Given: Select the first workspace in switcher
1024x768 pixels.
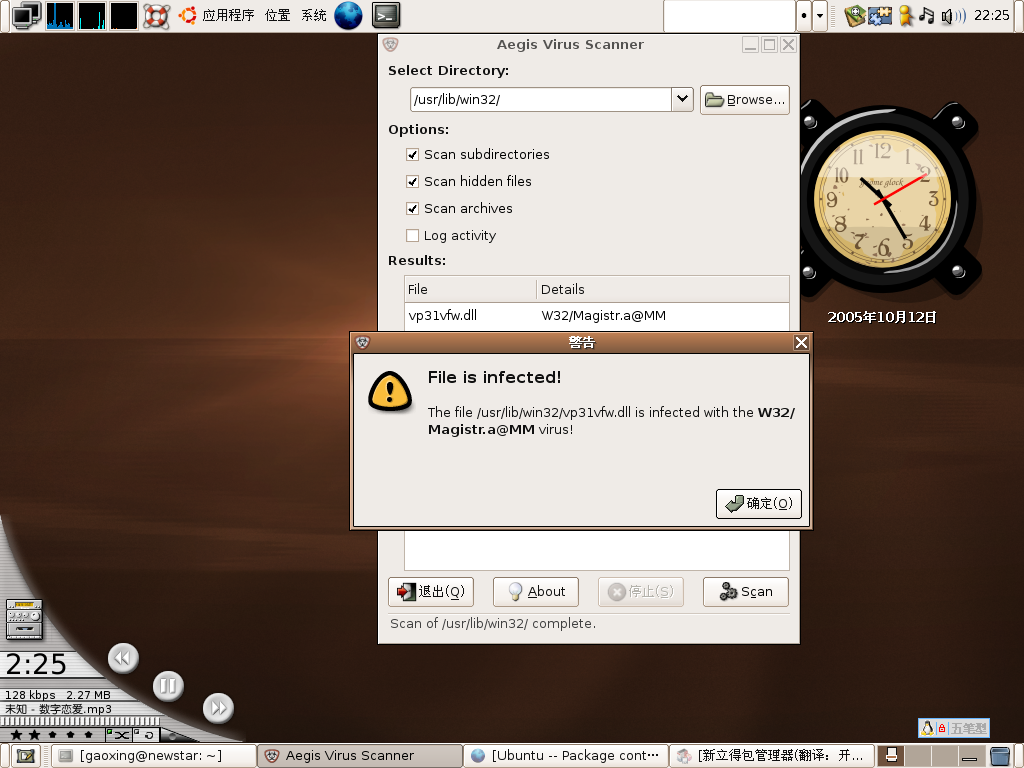Looking at the screenshot, I should 890,756.
